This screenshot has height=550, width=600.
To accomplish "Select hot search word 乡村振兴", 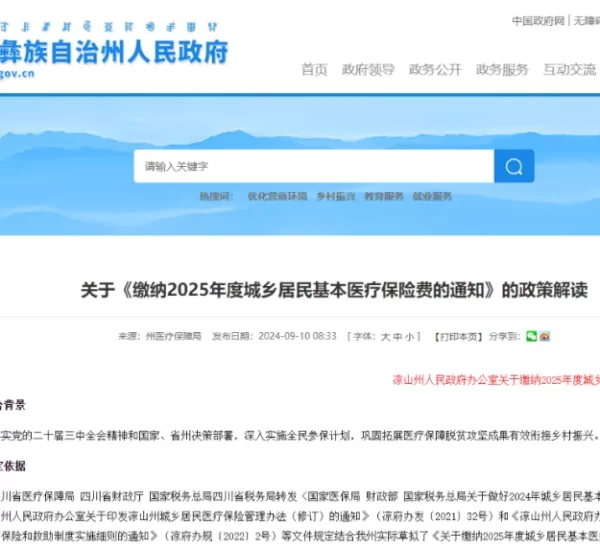I will [x=336, y=196].
